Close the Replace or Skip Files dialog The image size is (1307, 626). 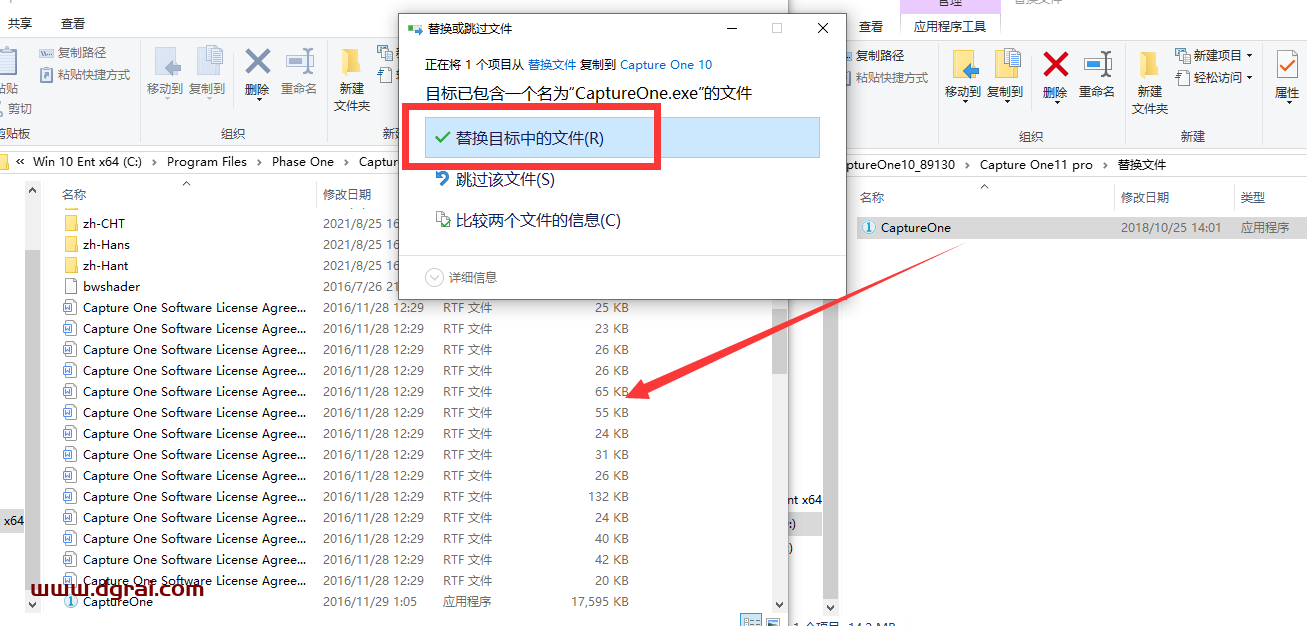[x=823, y=28]
